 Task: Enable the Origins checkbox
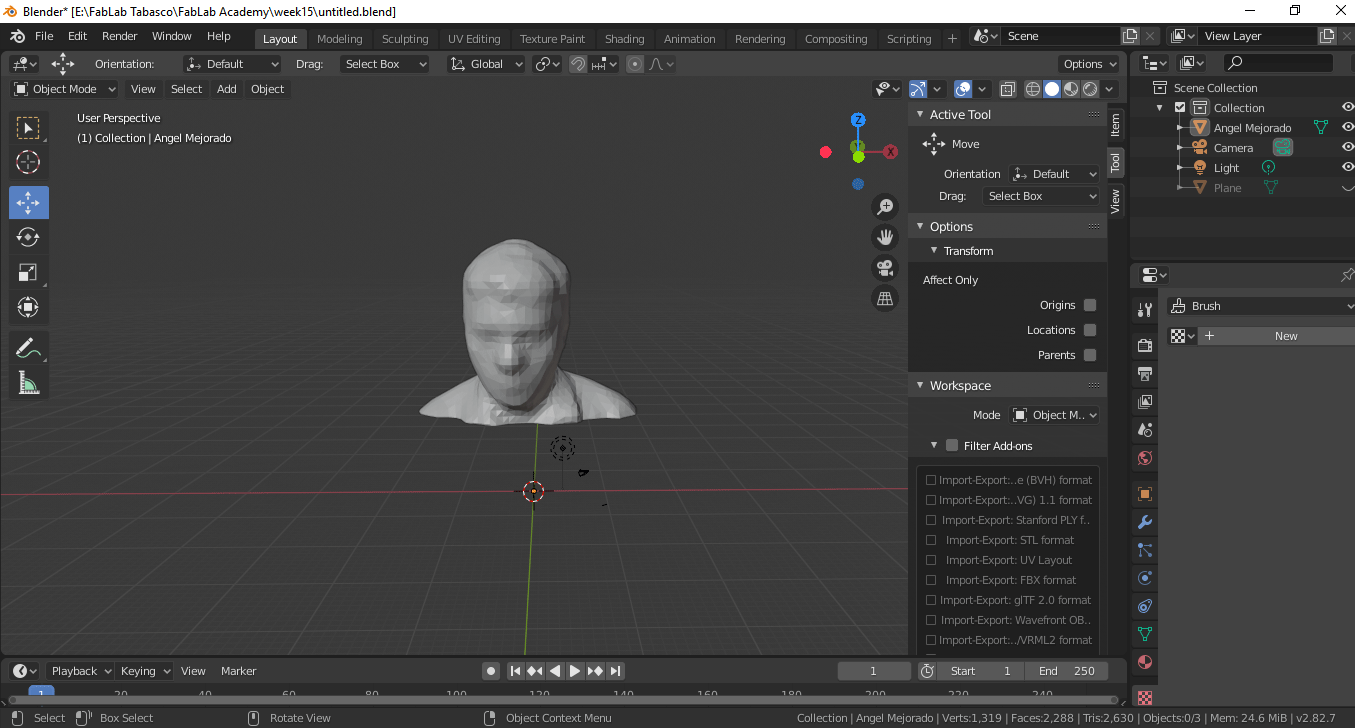pos(1090,305)
